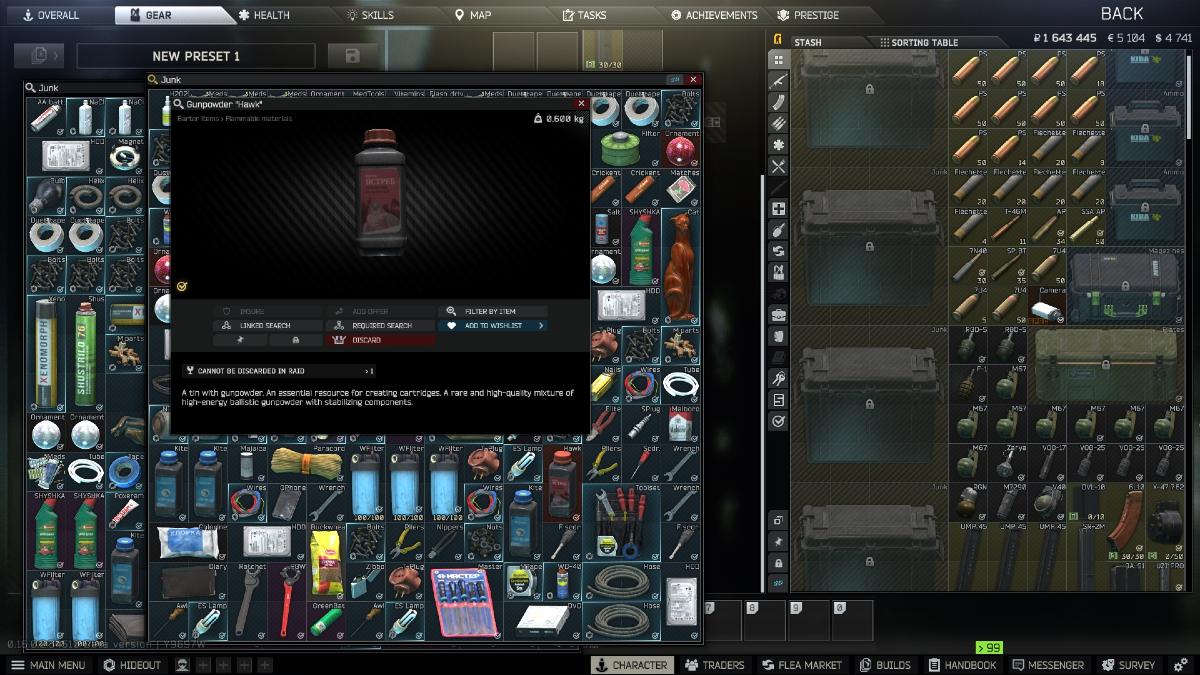
Task: Toggle the grid view icon atop stash sidebar
Action: 778,59
